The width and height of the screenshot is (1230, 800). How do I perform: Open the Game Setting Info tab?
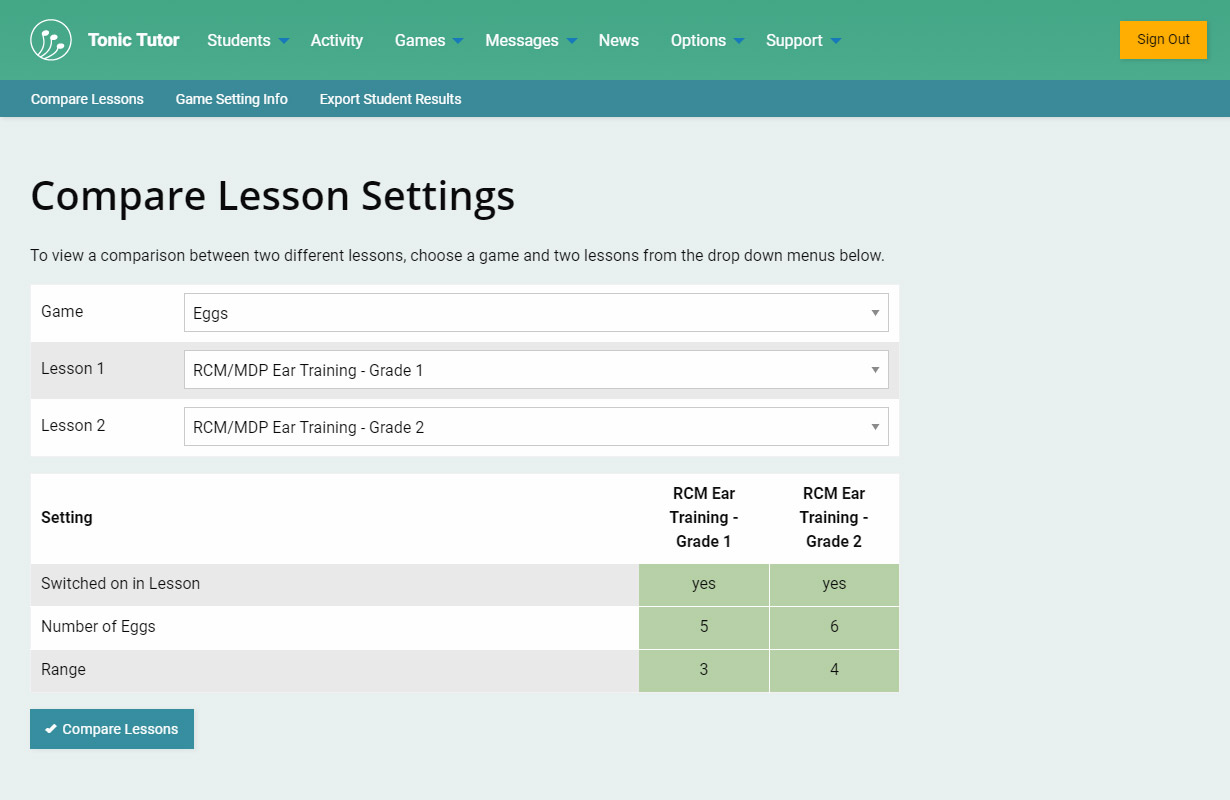(x=231, y=99)
